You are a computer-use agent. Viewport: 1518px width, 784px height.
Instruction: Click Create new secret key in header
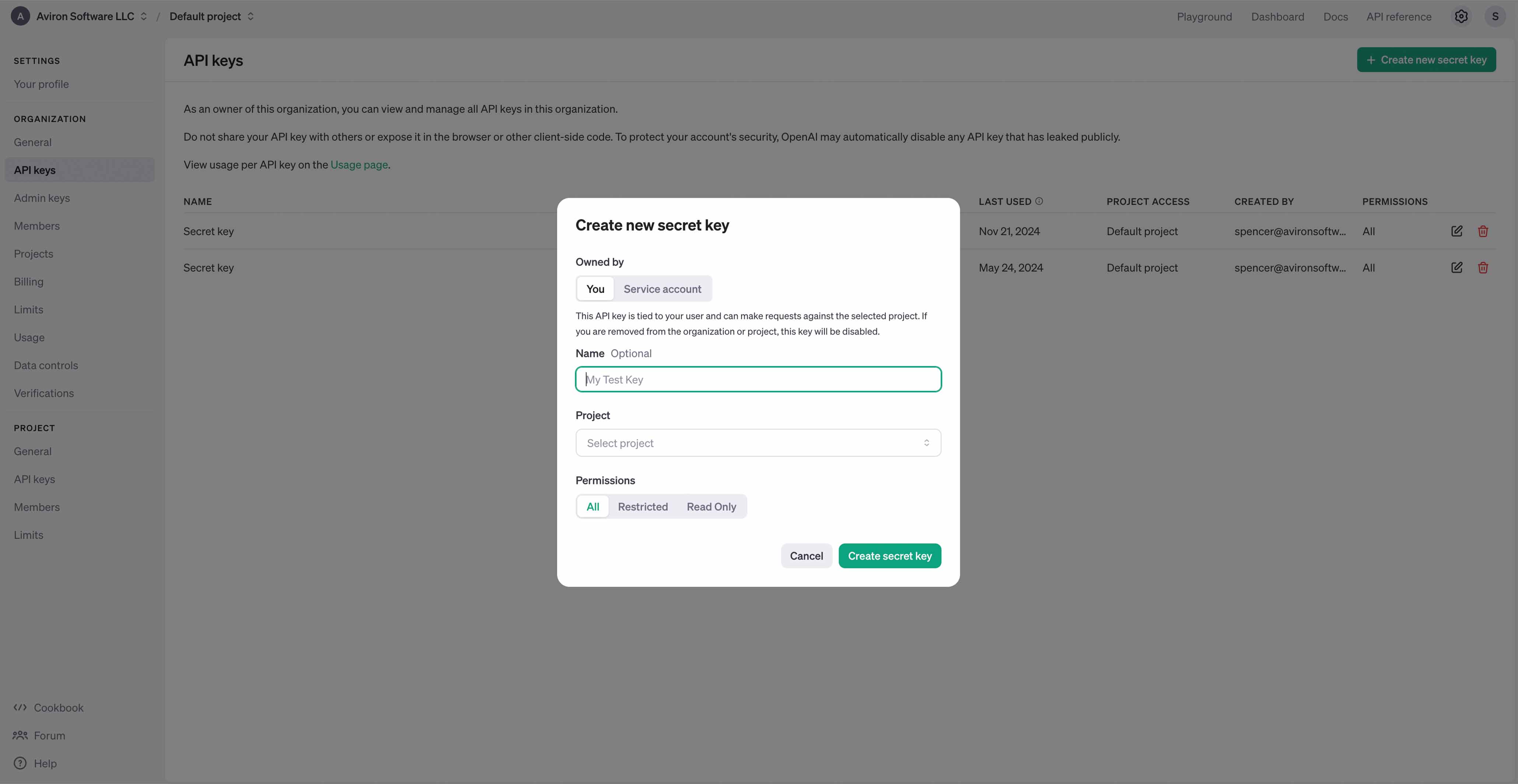coord(1426,59)
